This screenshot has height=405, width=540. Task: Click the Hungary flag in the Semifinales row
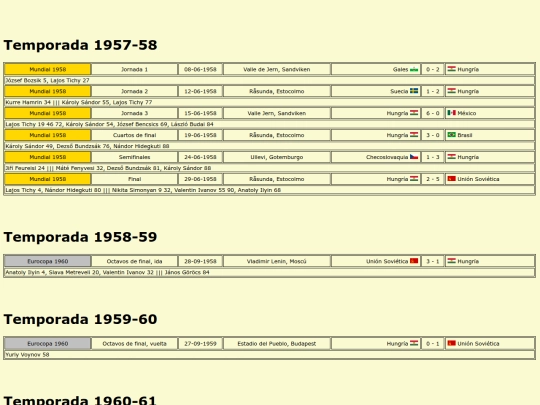pyautogui.click(x=451, y=157)
